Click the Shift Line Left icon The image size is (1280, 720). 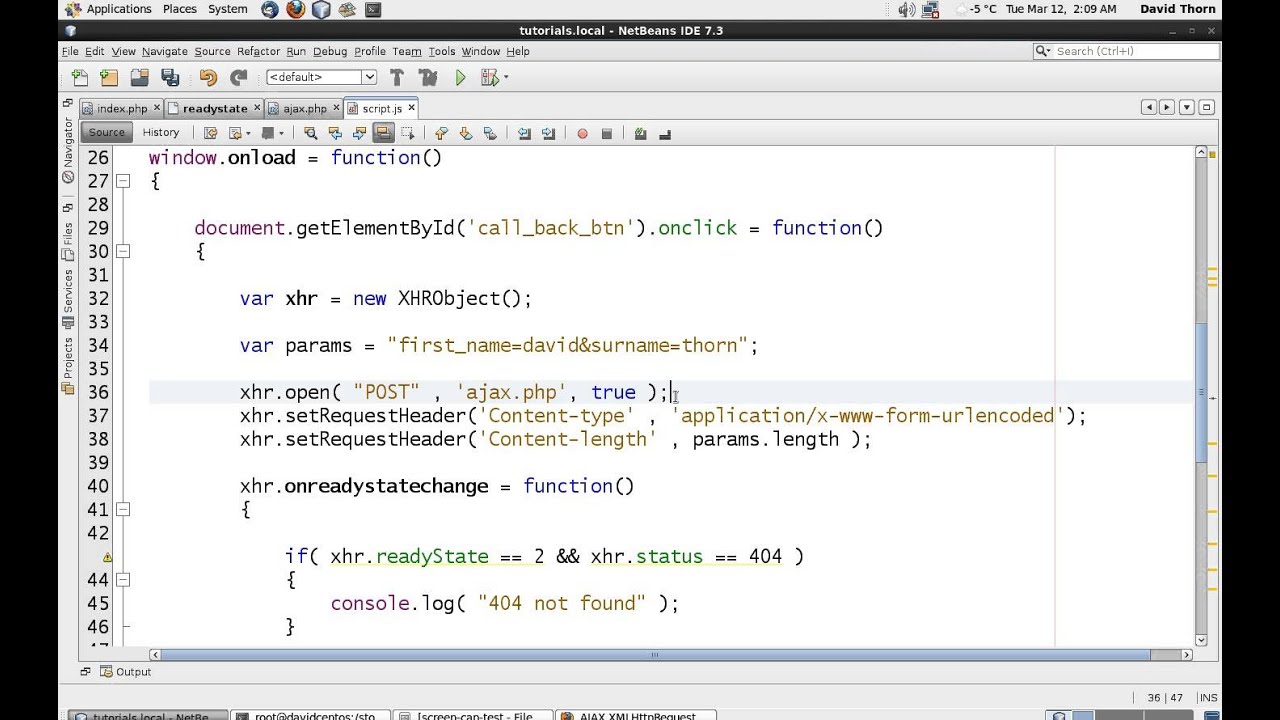[x=524, y=133]
